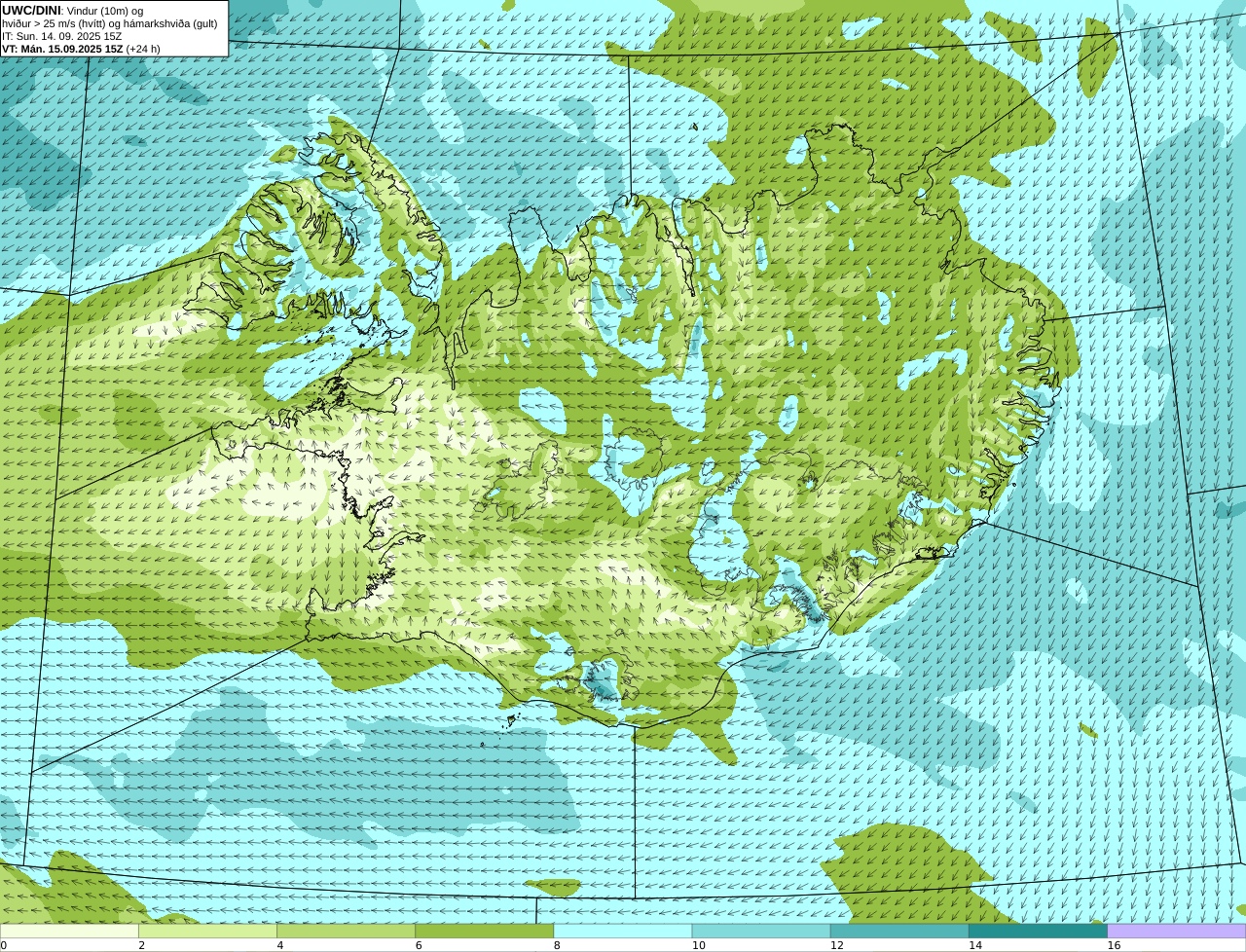This screenshot has width=1246, height=952.
Task: Click the scale label '10'
Action: (x=698, y=945)
